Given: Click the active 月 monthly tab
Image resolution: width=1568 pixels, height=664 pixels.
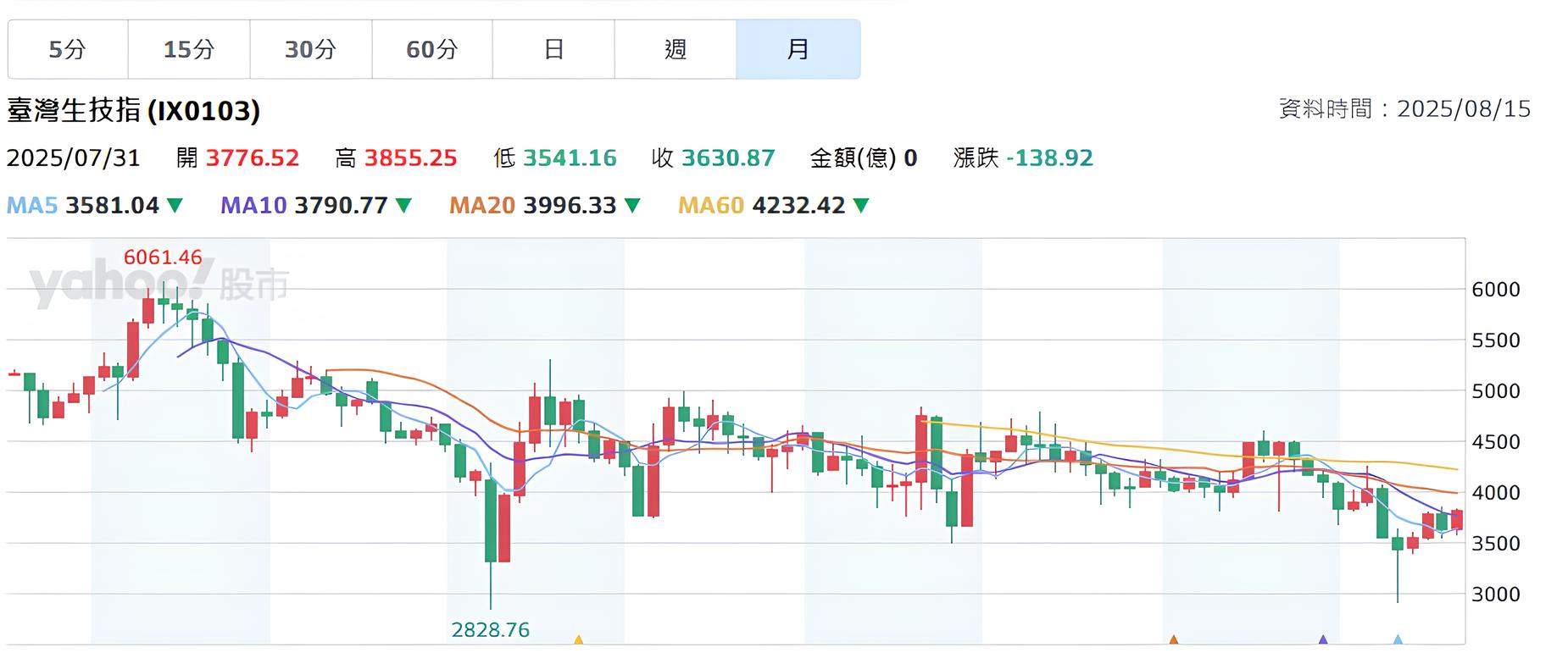Looking at the screenshot, I should click(798, 49).
